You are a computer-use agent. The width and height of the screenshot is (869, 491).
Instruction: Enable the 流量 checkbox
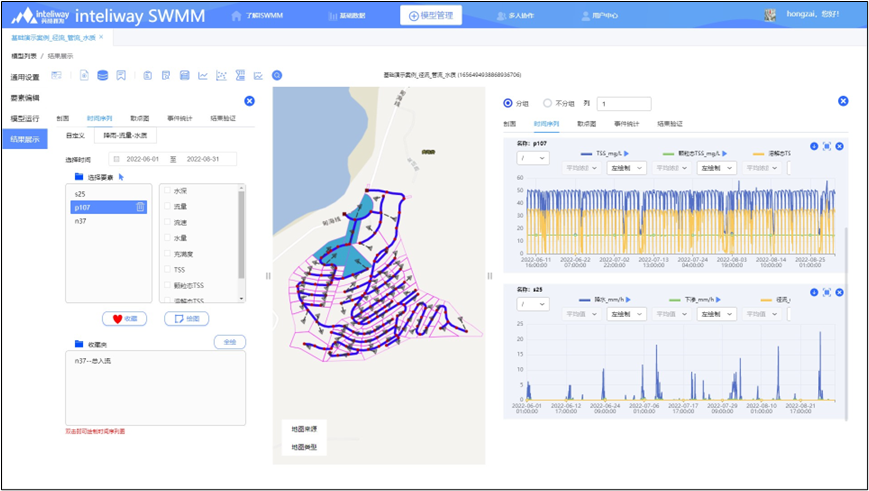(x=167, y=207)
